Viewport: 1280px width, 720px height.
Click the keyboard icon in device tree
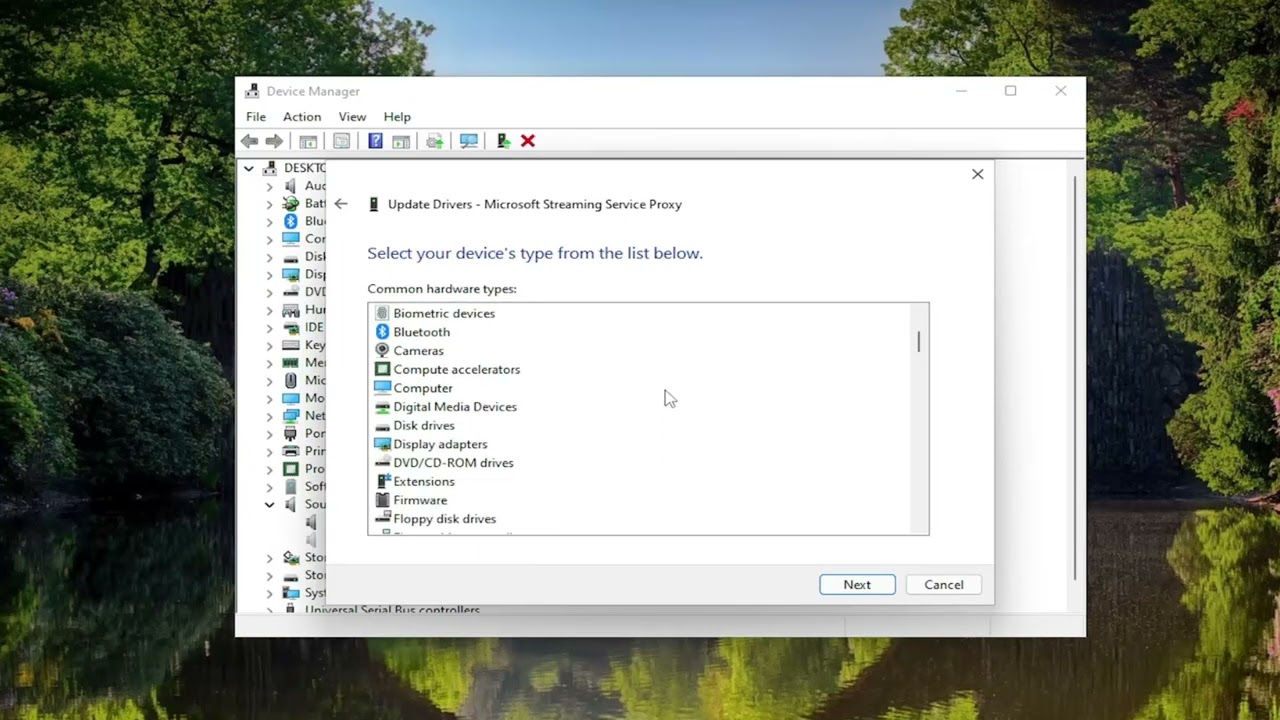pos(291,345)
